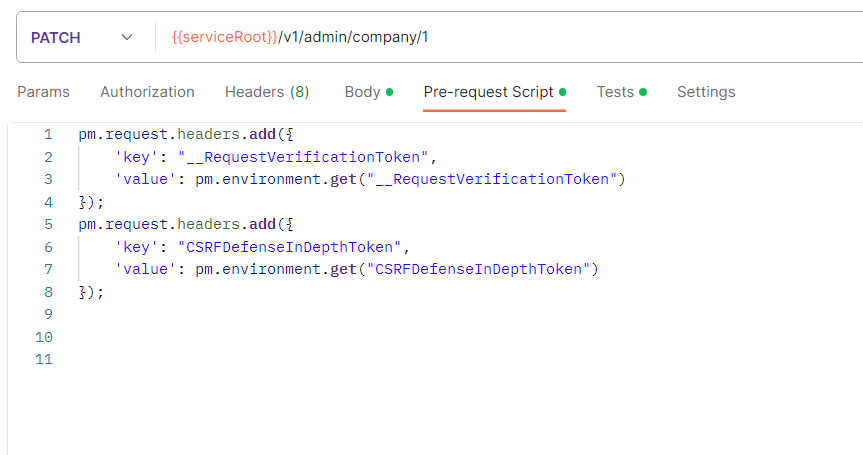
Task: Open the Settings tab
Action: (706, 92)
